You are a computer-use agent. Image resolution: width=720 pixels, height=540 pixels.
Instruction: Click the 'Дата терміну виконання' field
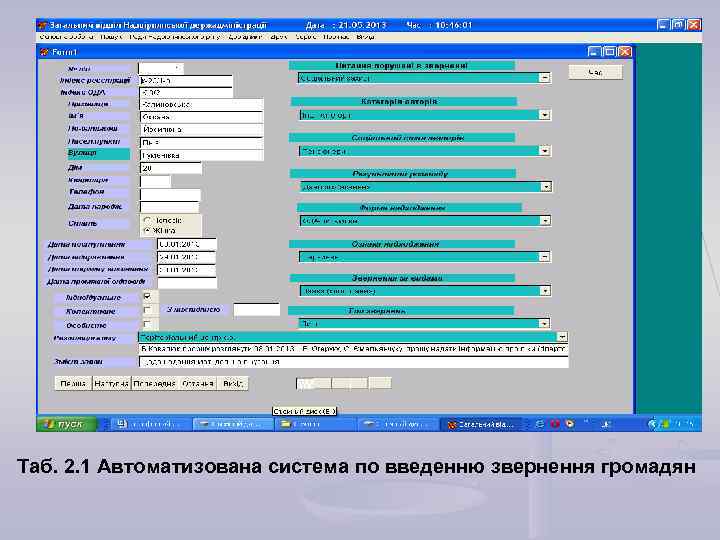[187, 270]
